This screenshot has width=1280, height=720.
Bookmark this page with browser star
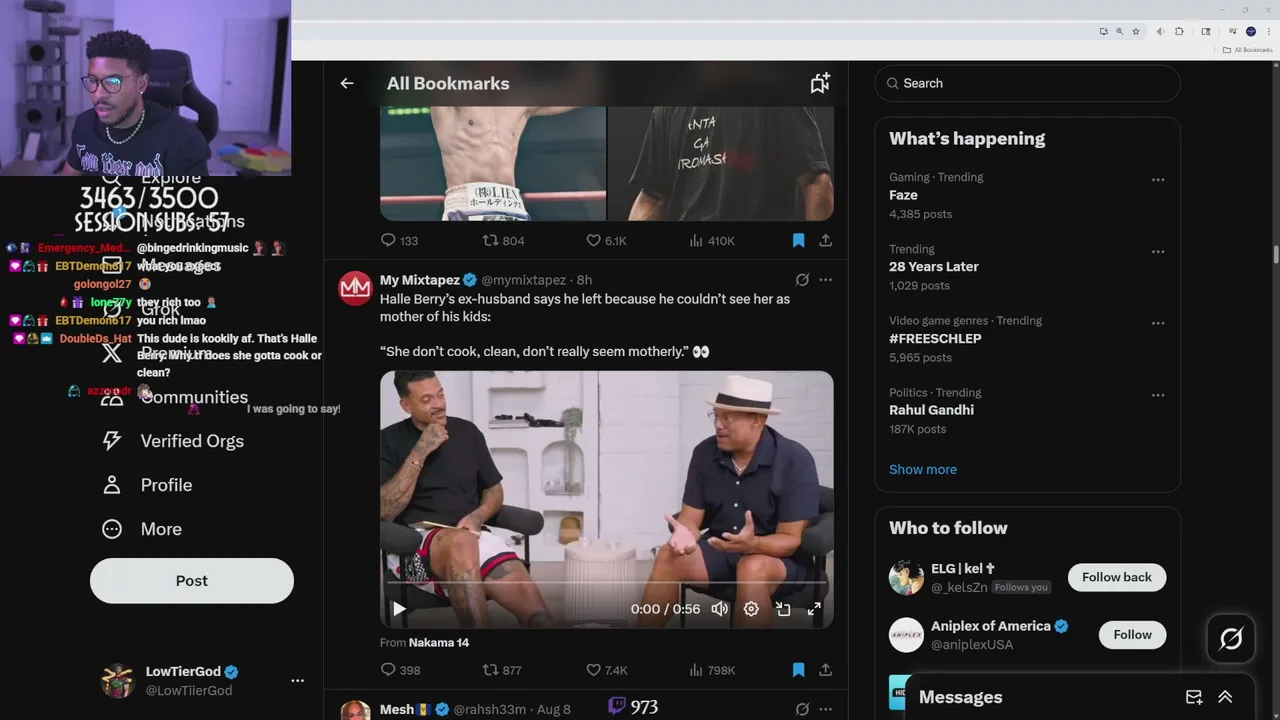[1136, 31]
